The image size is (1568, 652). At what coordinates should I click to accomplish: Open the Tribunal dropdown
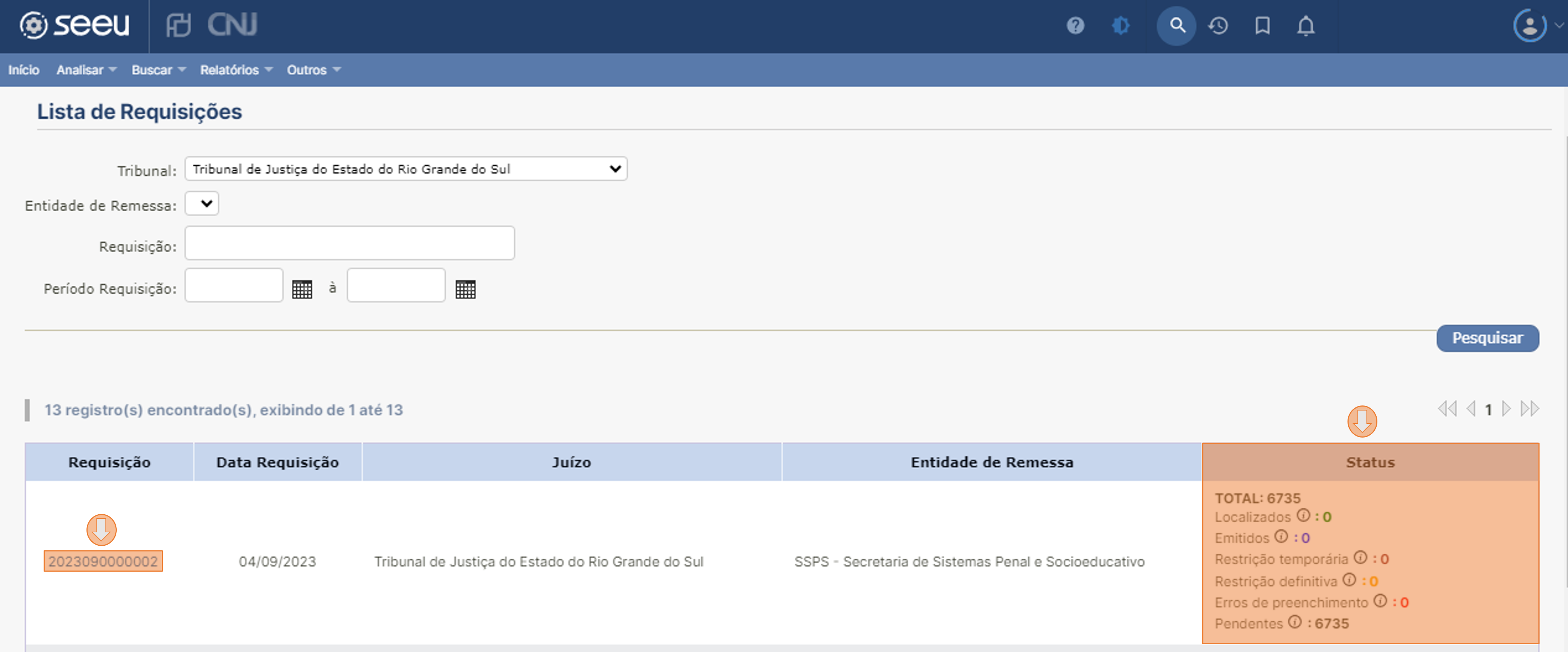tap(406, 169)
